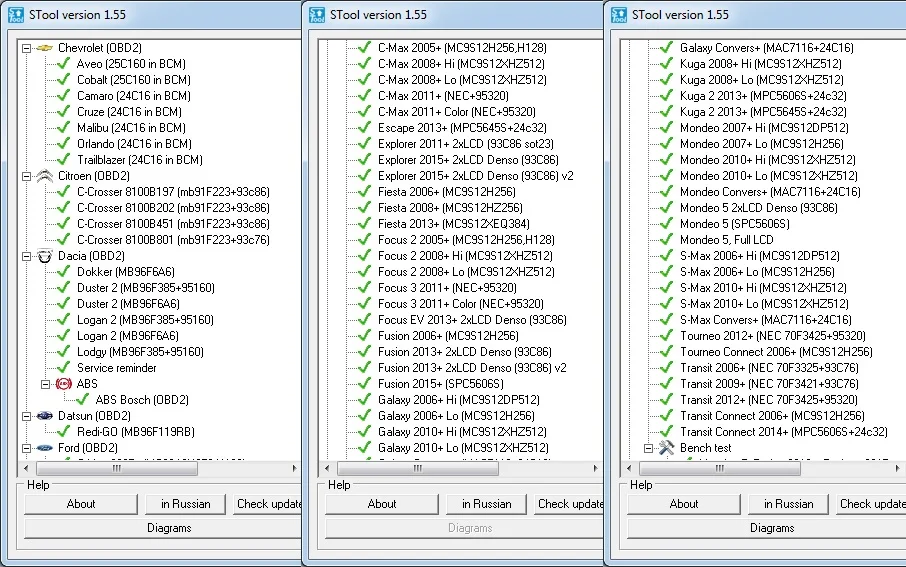
Task: Click left arrow of right window scrollbar
Action: pos(629,468)
